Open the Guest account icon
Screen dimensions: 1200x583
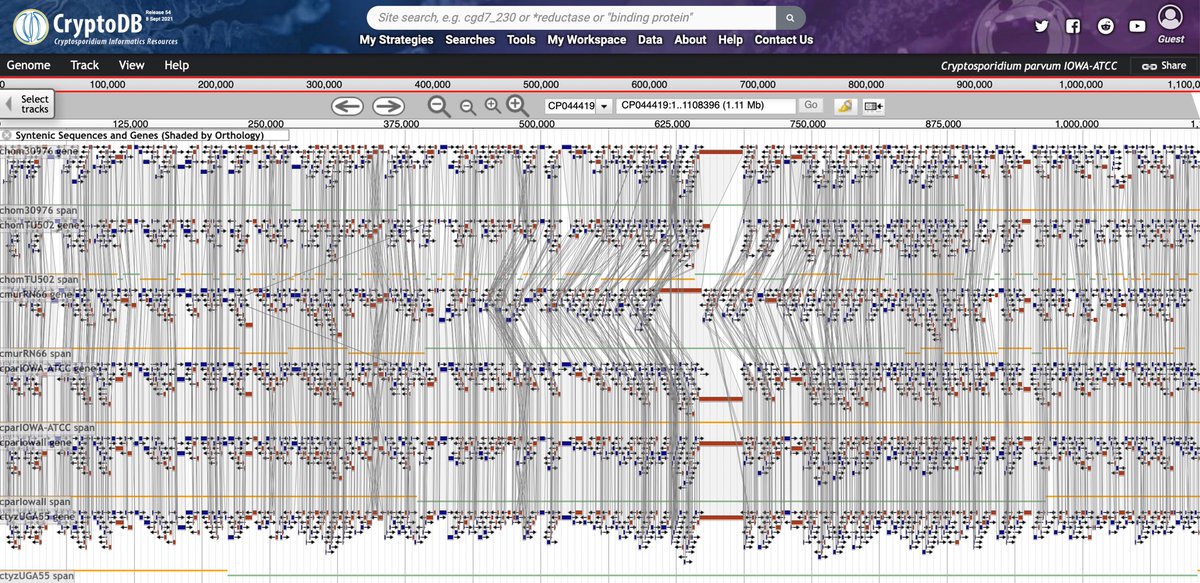(1172, 20)
